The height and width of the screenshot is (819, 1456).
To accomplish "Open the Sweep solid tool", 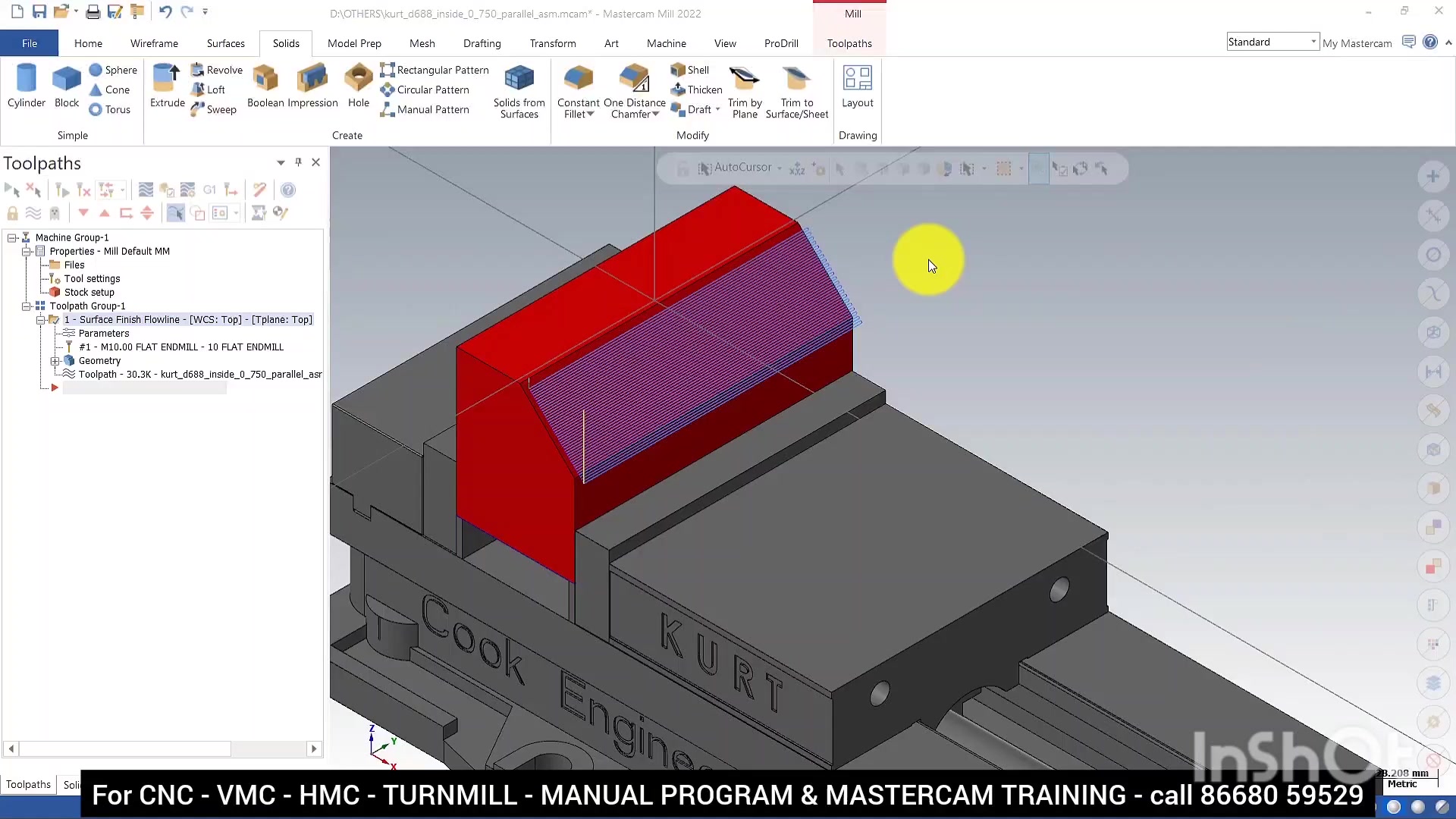I will [213, 109].
